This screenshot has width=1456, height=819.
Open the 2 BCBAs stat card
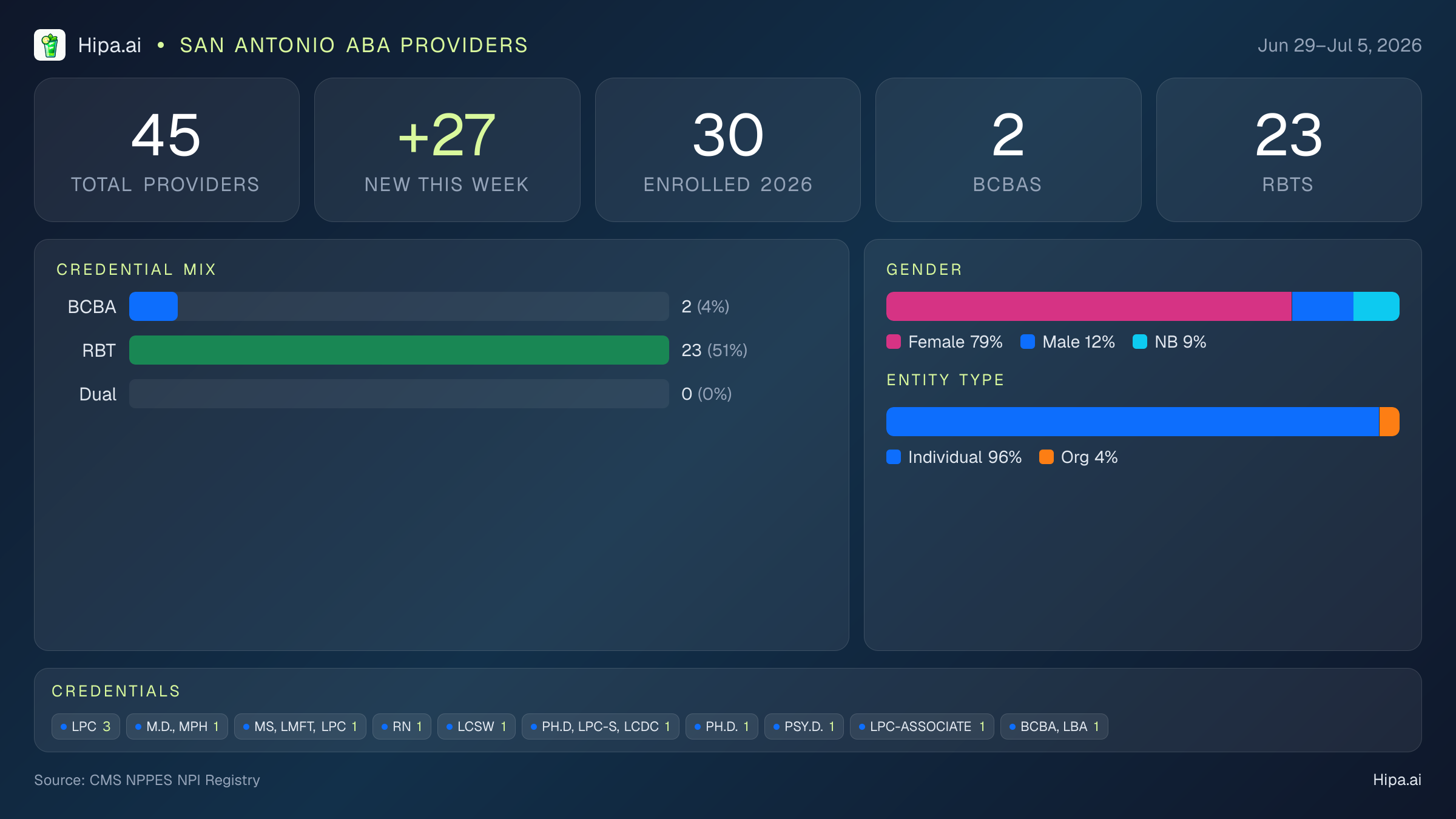pos(1008,150)
